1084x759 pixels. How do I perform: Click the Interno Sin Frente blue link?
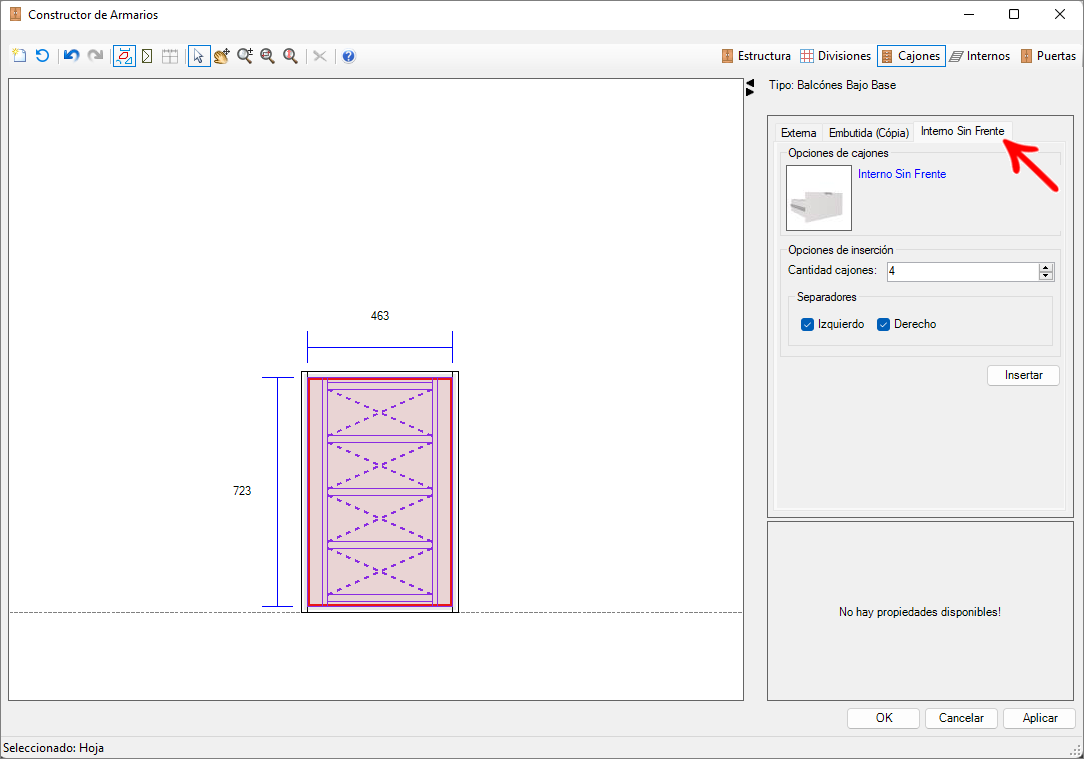pos(902,174)
